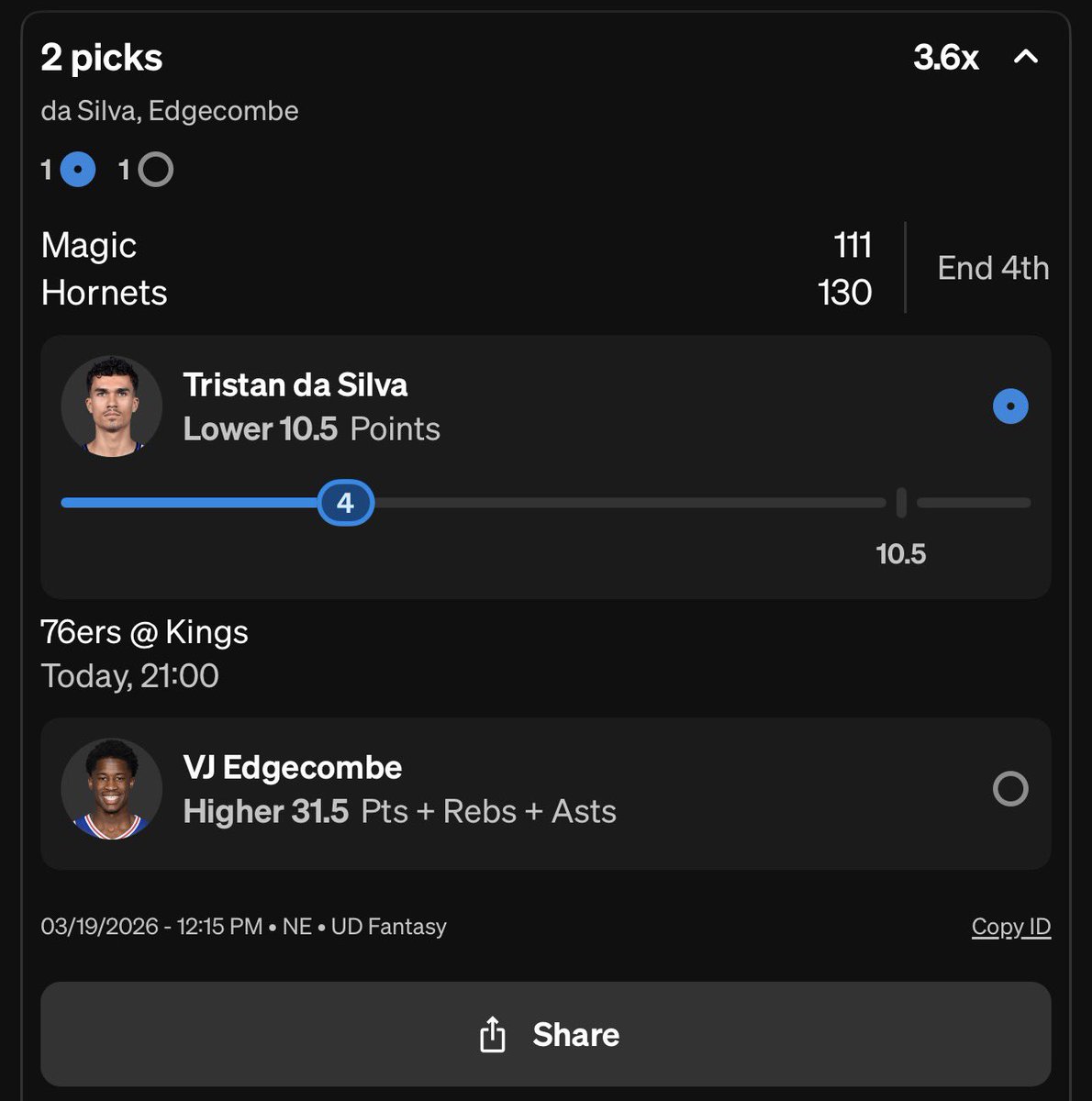Click the 2 picks heading

(x=102, y=58)
